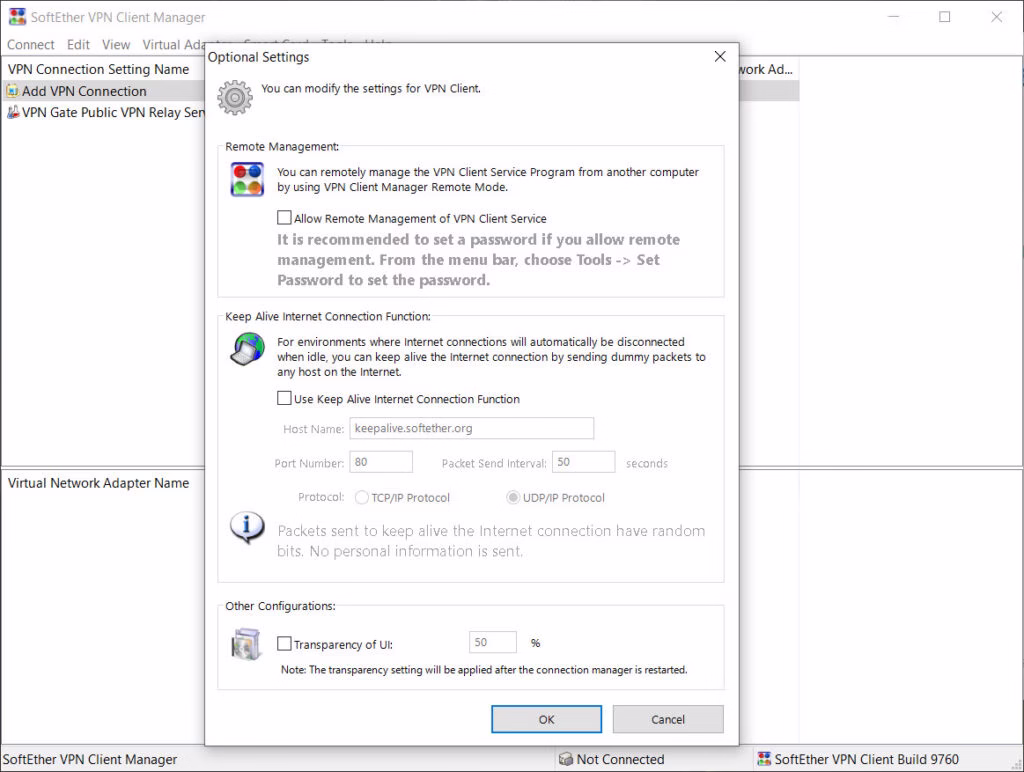
Task: Dismiss the dialog with Cancel
Action: coord(668,719)
